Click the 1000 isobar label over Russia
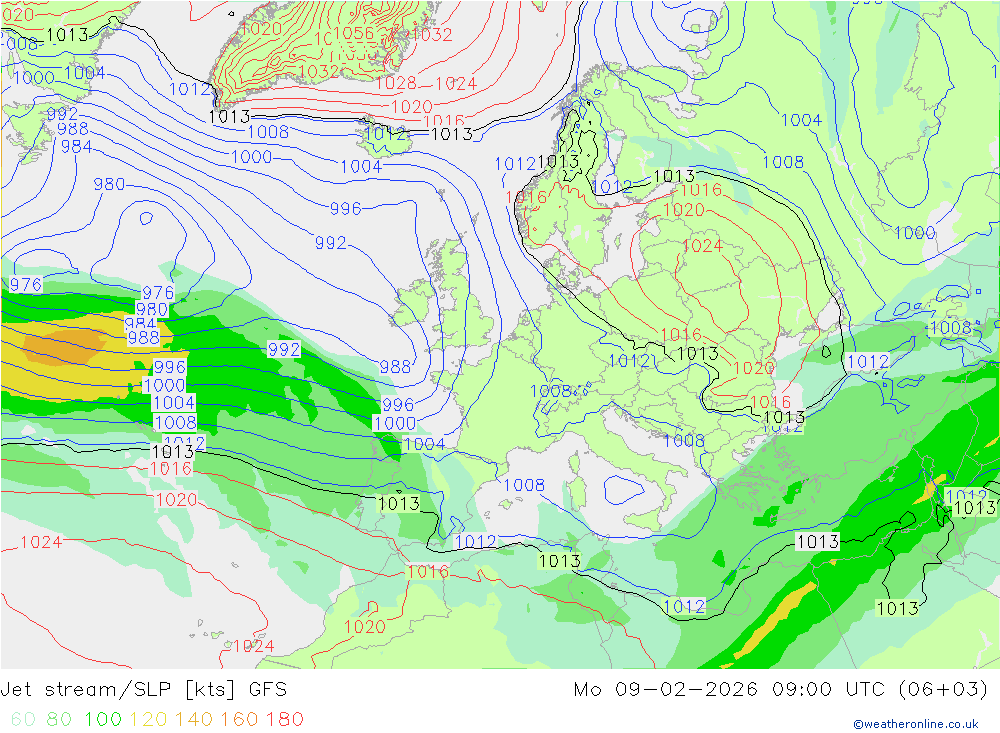Image resolution: width=1000 pixels, height=733 pixels. coord(915,232)
